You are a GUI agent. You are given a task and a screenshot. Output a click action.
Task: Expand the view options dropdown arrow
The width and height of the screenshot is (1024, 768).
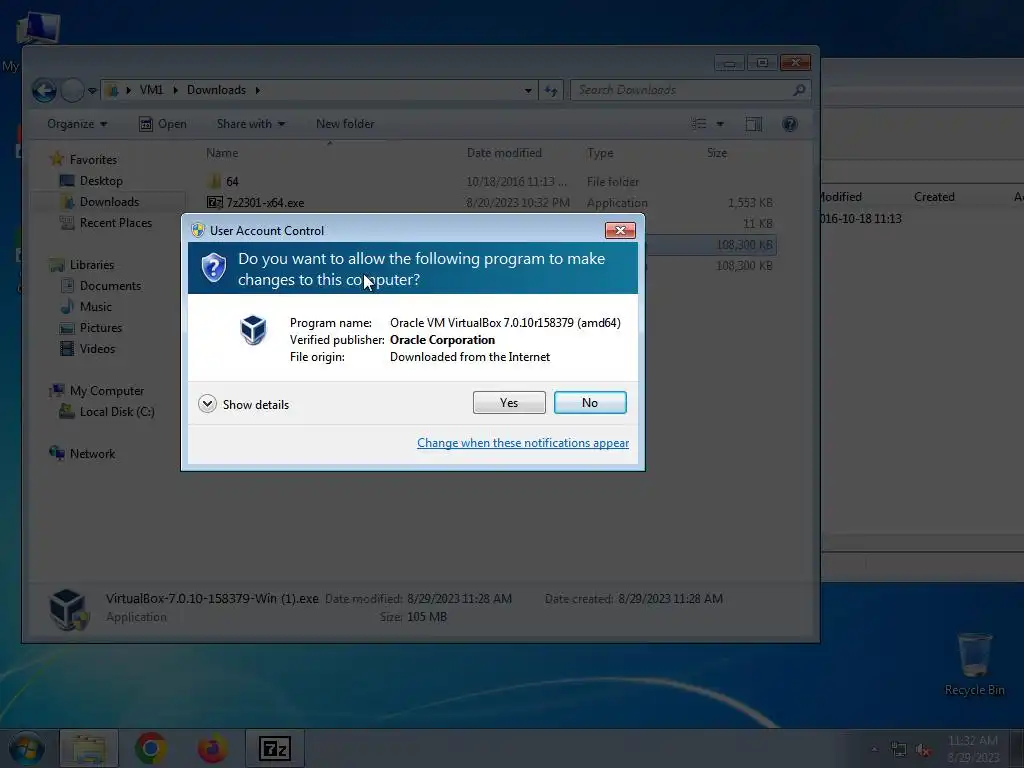point(720,124)
